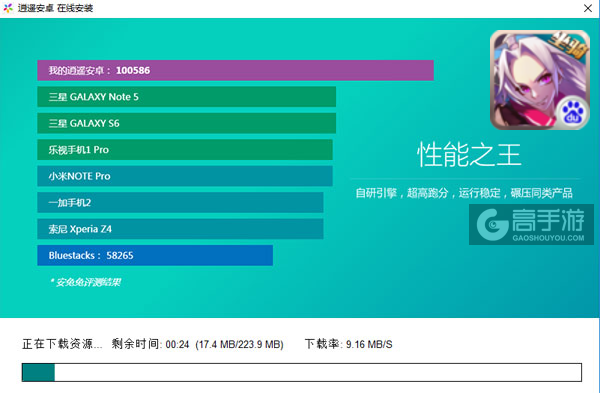Select the 乐视手机1 Pro bar
This screenshot has height=393, width=600.
tap(185, 150)
